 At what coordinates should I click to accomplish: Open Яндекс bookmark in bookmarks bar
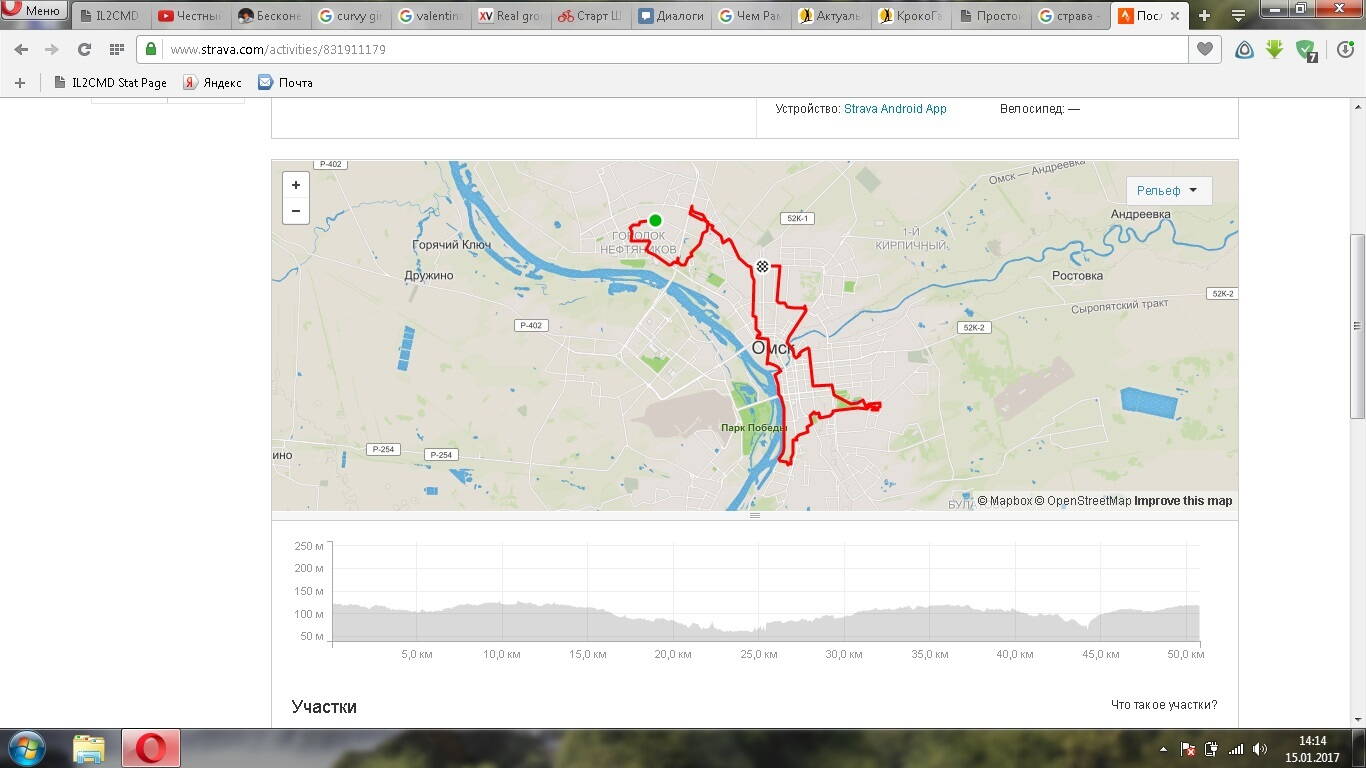point(212,83)
